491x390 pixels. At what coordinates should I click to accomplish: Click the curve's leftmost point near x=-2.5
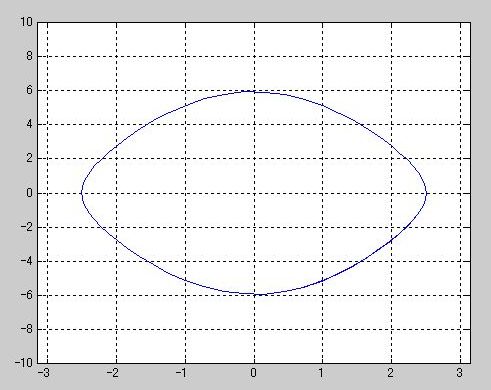(x=82, y=193)
